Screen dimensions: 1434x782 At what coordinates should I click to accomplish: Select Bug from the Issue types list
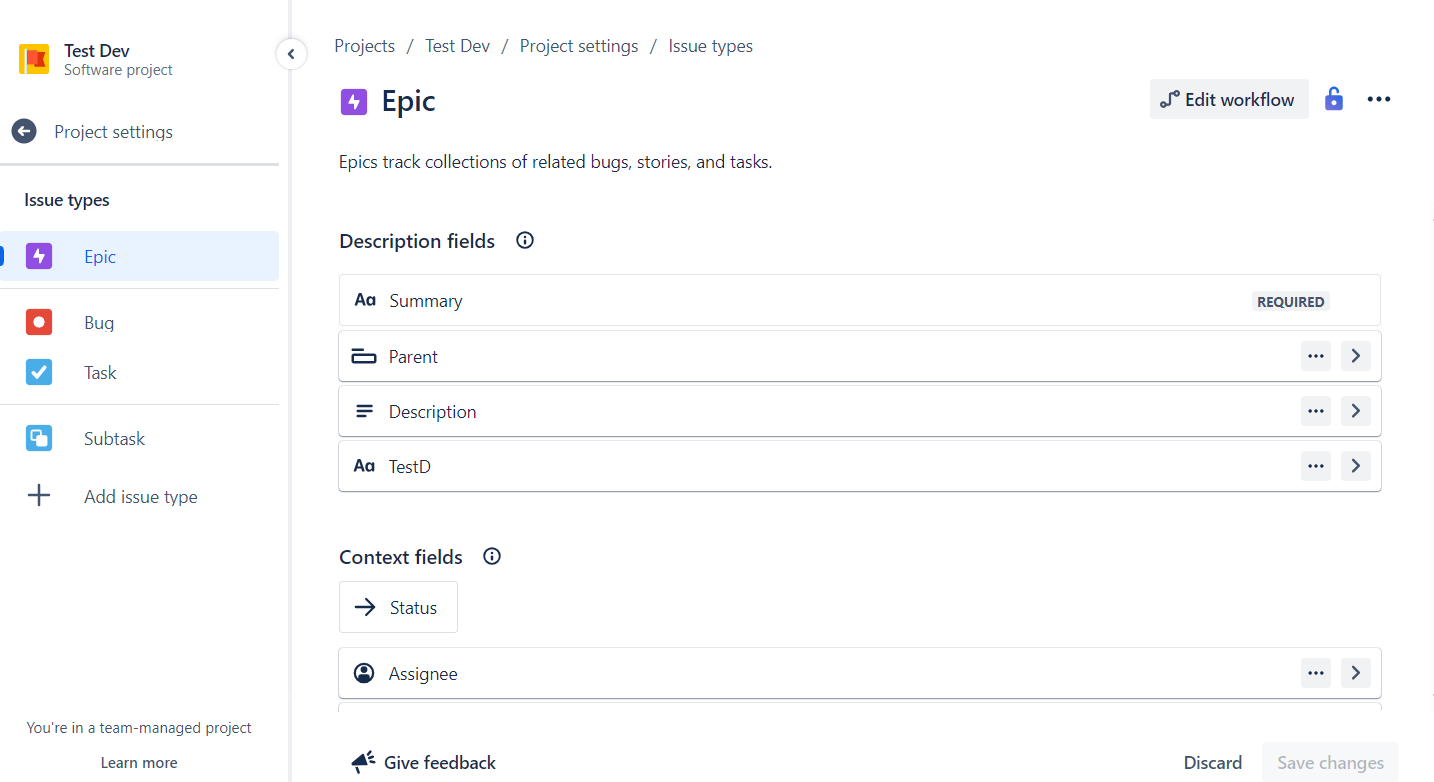pos(98,322)
